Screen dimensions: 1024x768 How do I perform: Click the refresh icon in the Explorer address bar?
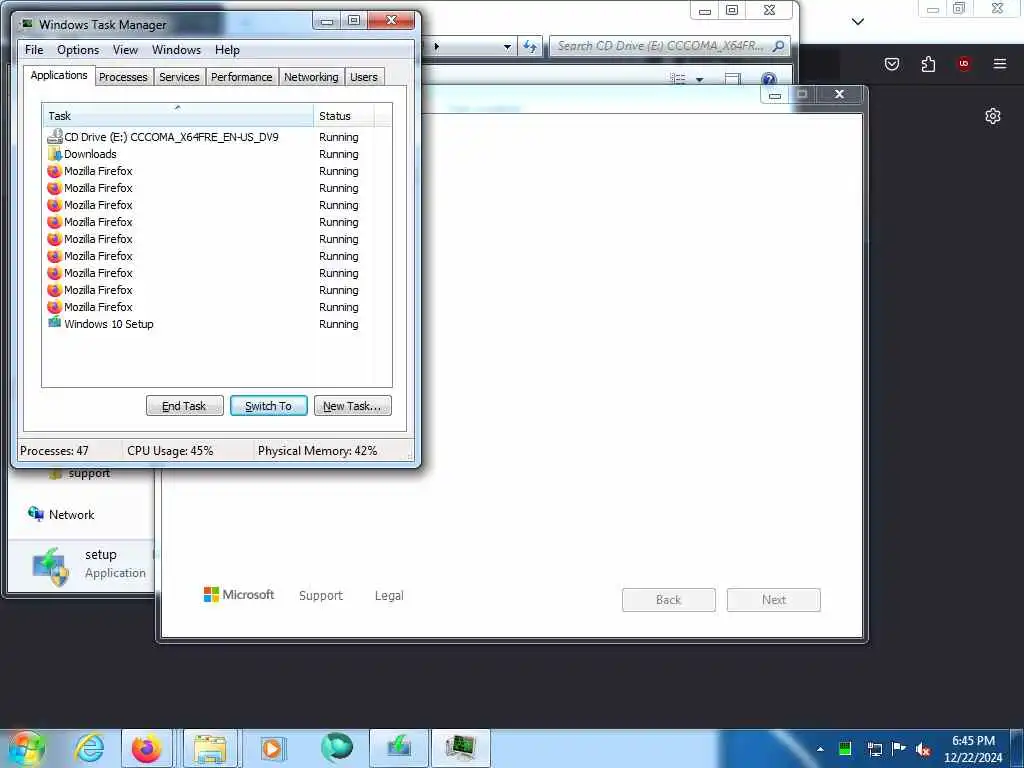pyautogui.click(x=530, y=46)
